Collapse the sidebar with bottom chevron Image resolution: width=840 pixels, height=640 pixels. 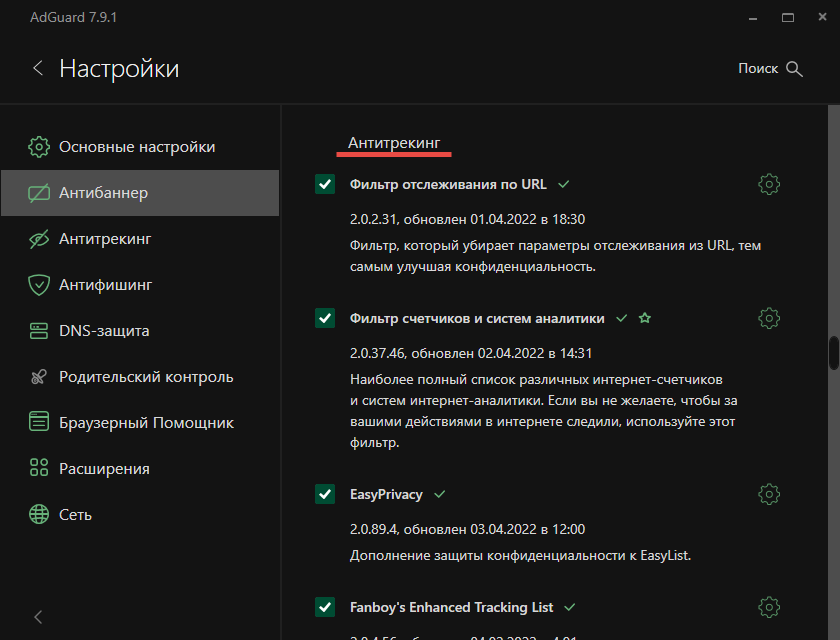[38, 617]
